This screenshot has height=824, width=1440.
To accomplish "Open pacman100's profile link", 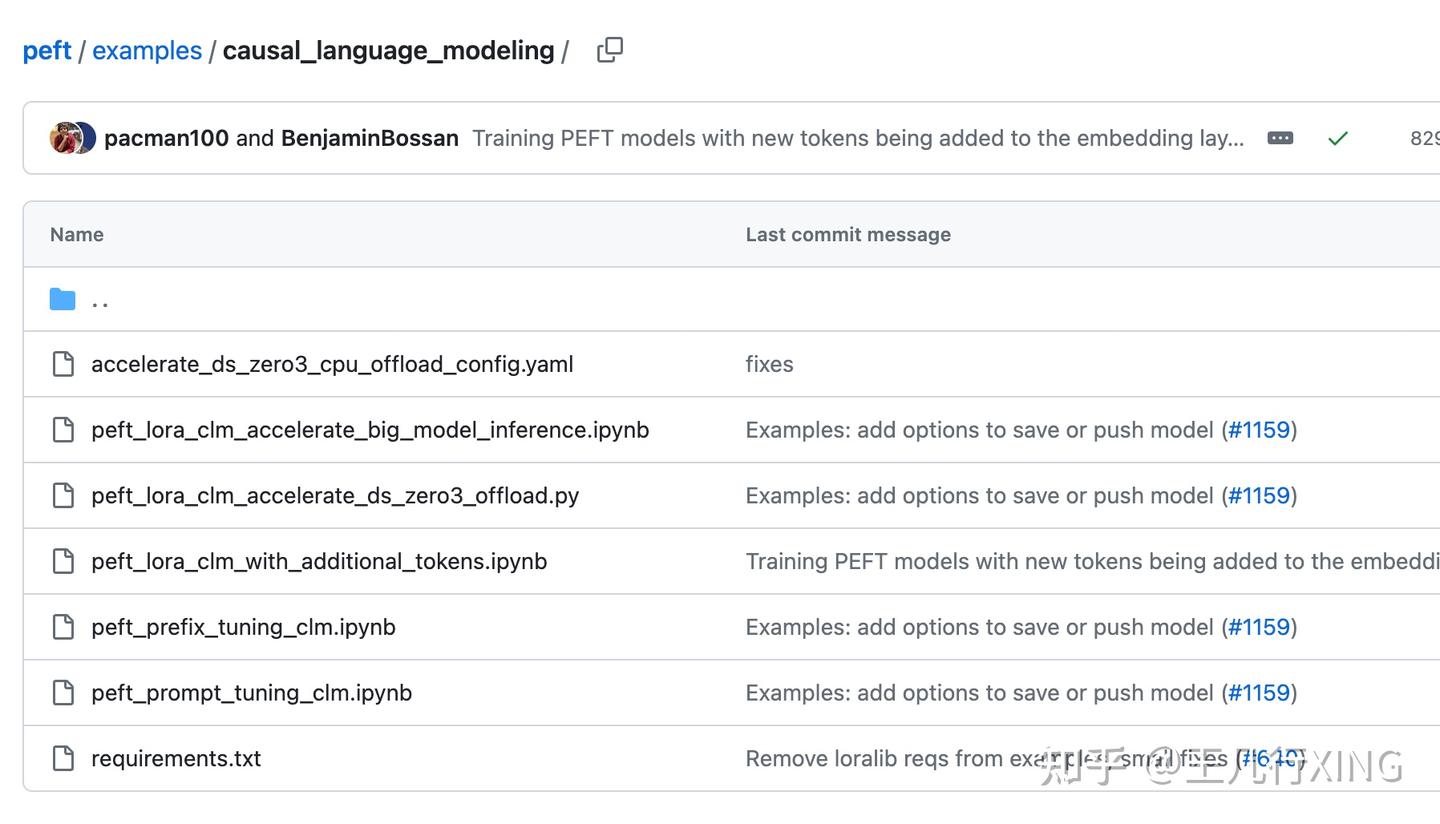I will 166,138.
